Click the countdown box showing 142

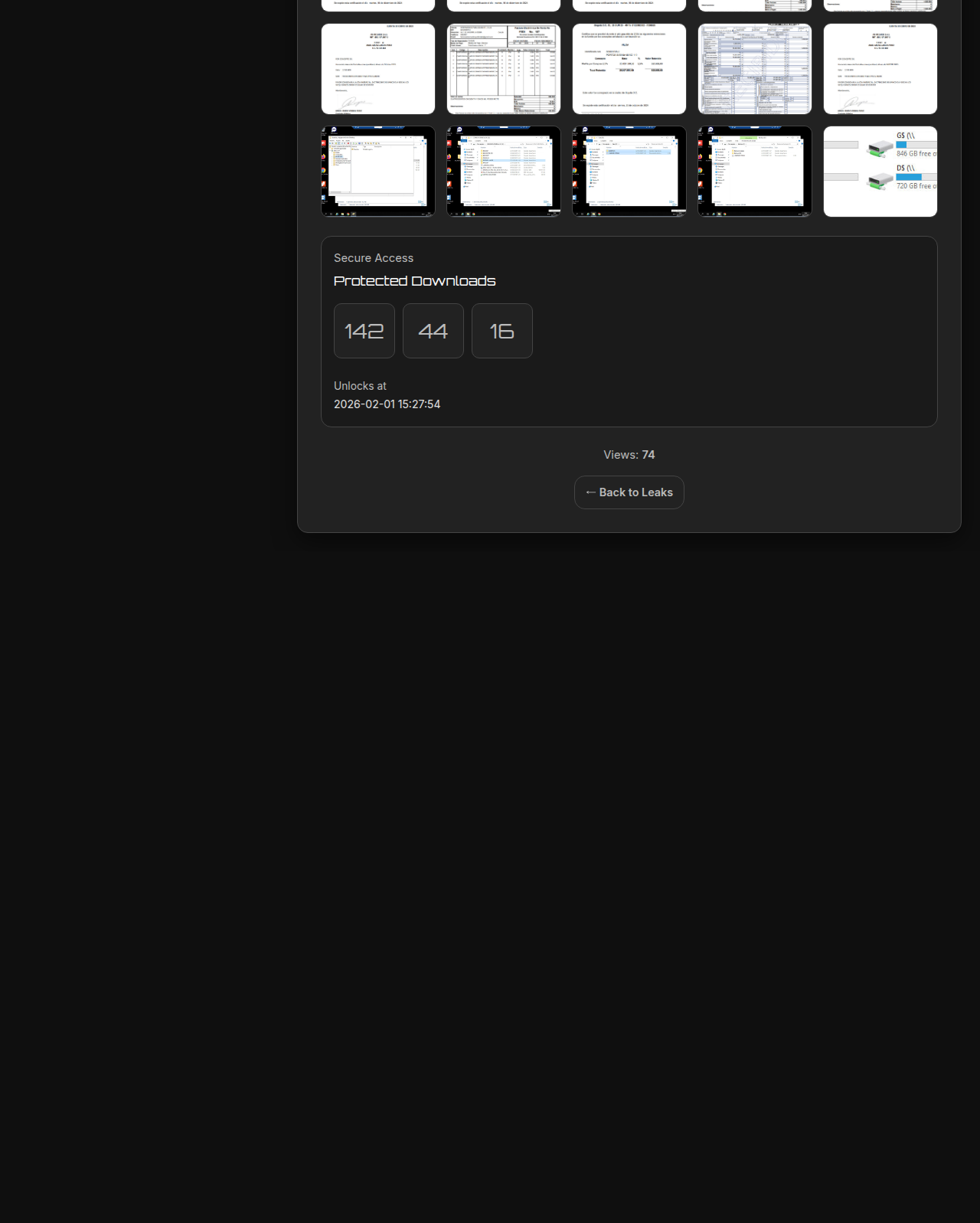pos(364,331)
